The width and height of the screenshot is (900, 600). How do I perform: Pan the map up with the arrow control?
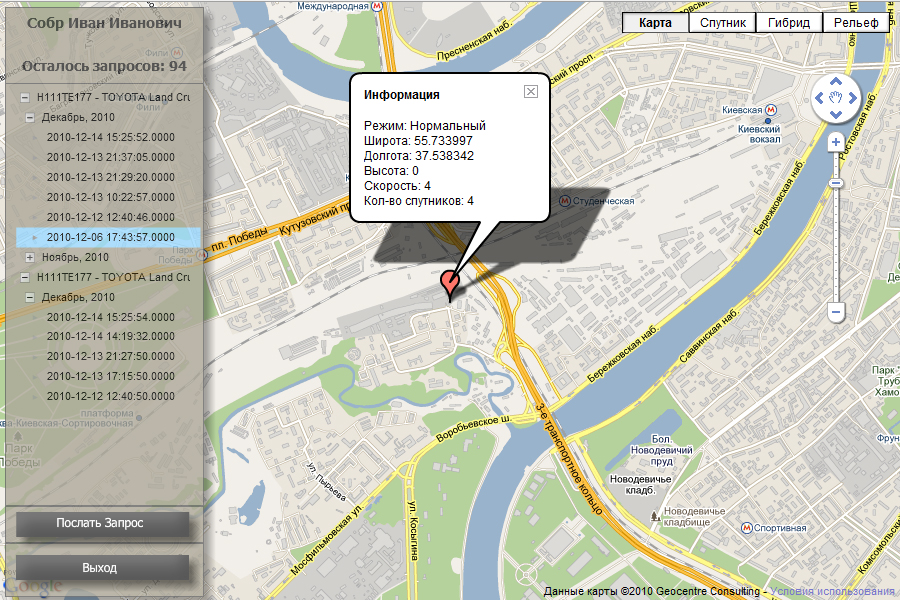pyautogui.click(x=836, y=82)
